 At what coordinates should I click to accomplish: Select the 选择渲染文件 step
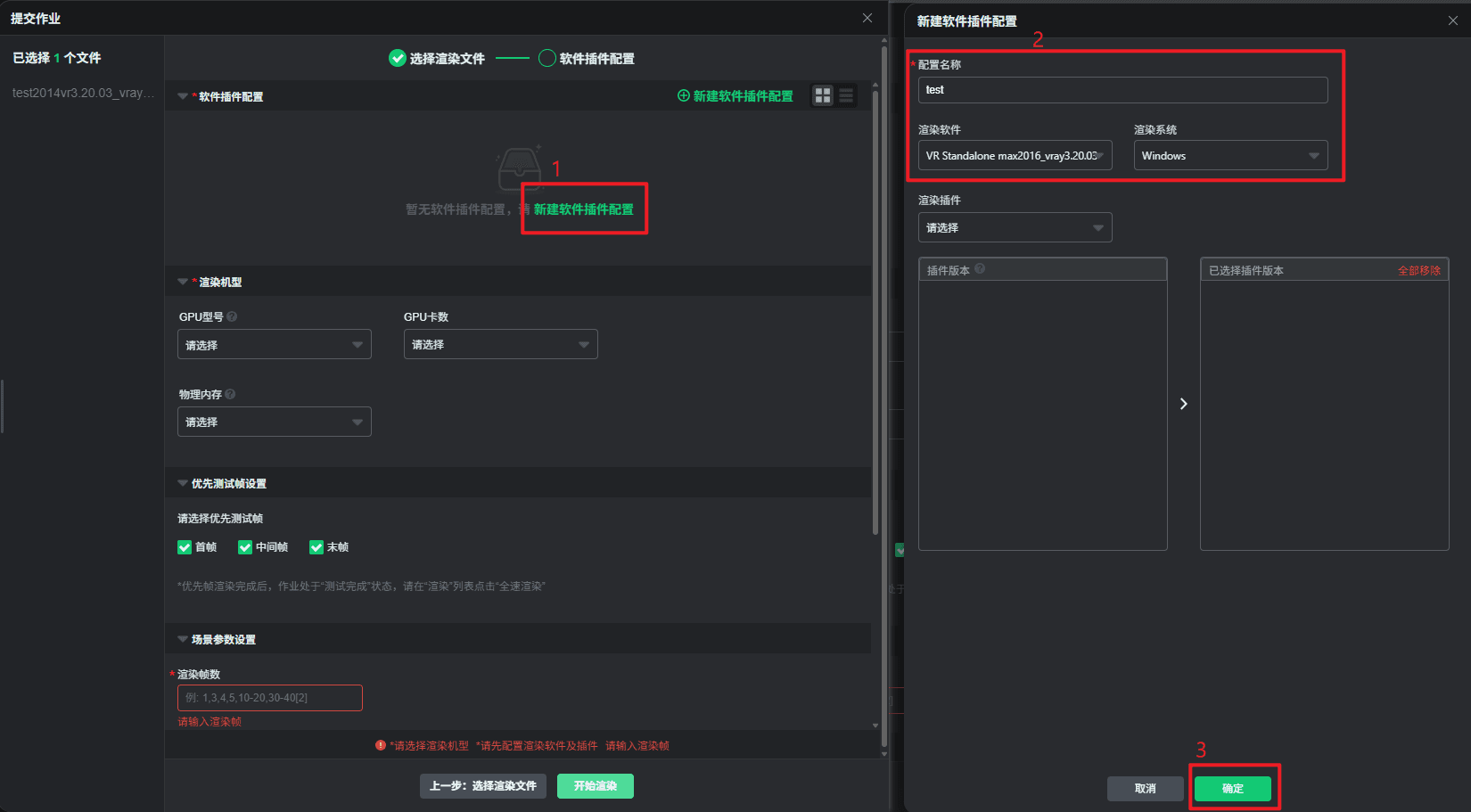click(437, 59)
